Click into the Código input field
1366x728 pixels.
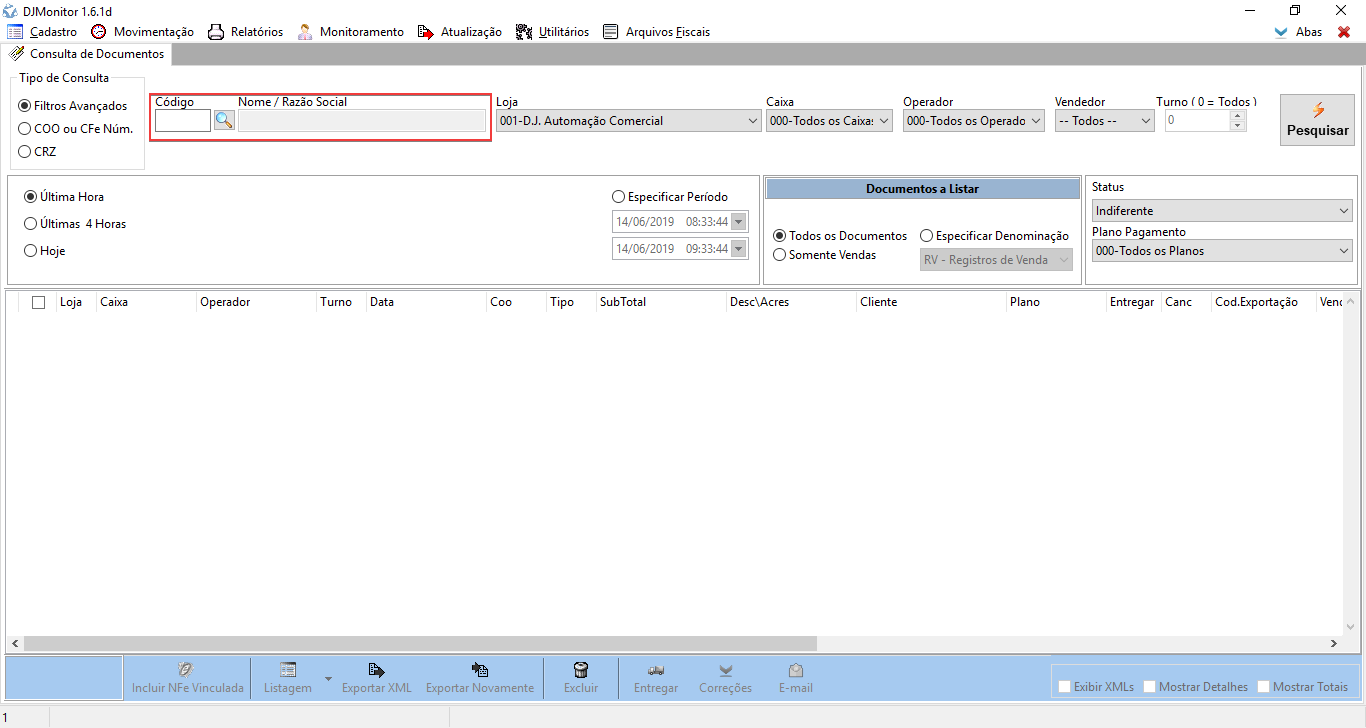(x=182, y=121)
